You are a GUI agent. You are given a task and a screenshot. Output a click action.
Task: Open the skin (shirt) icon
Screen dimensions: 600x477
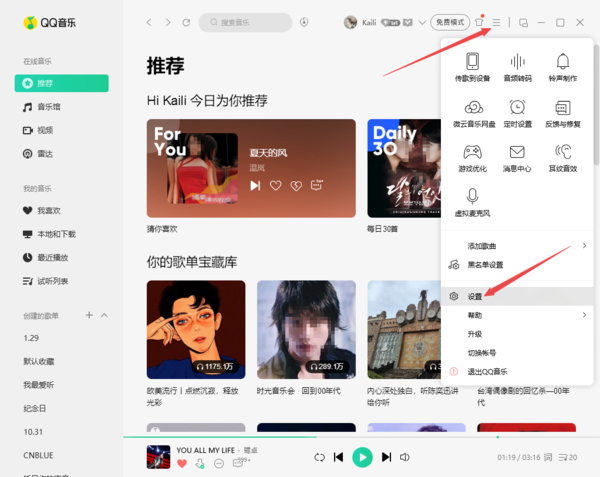pyautogui.click(x=479, y=22)
